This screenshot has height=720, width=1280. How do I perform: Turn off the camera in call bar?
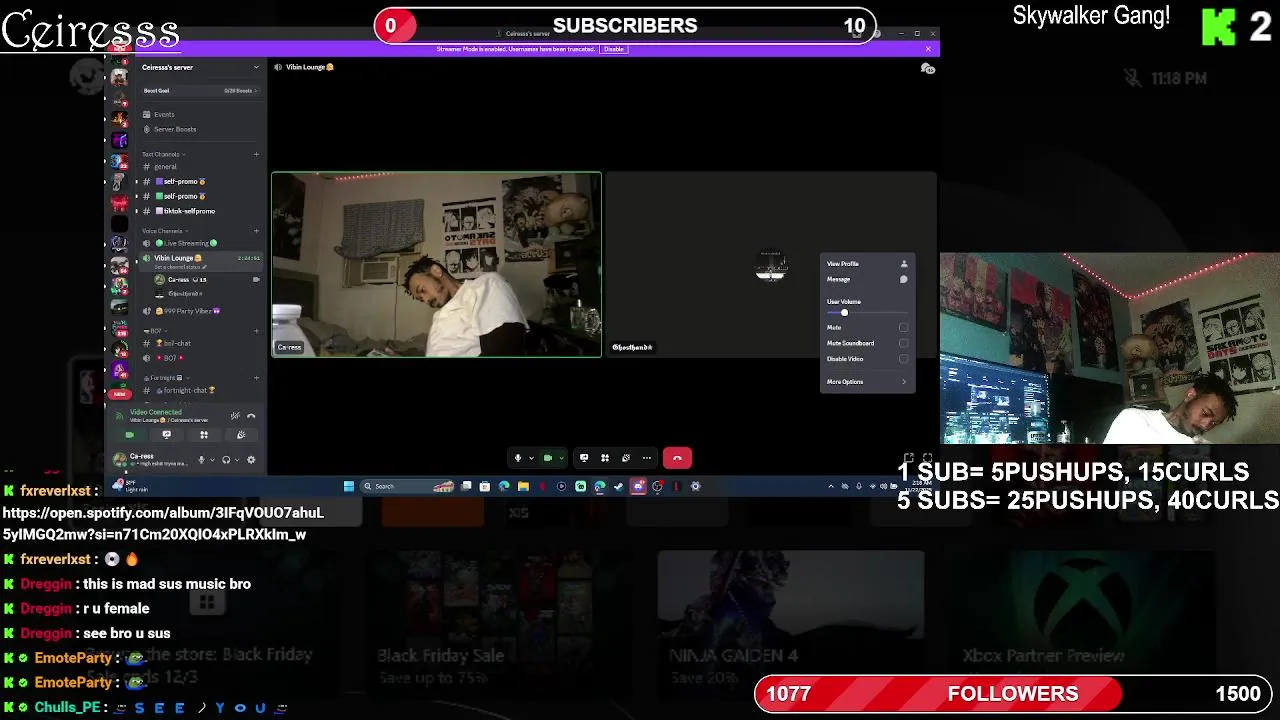[547, 458]
